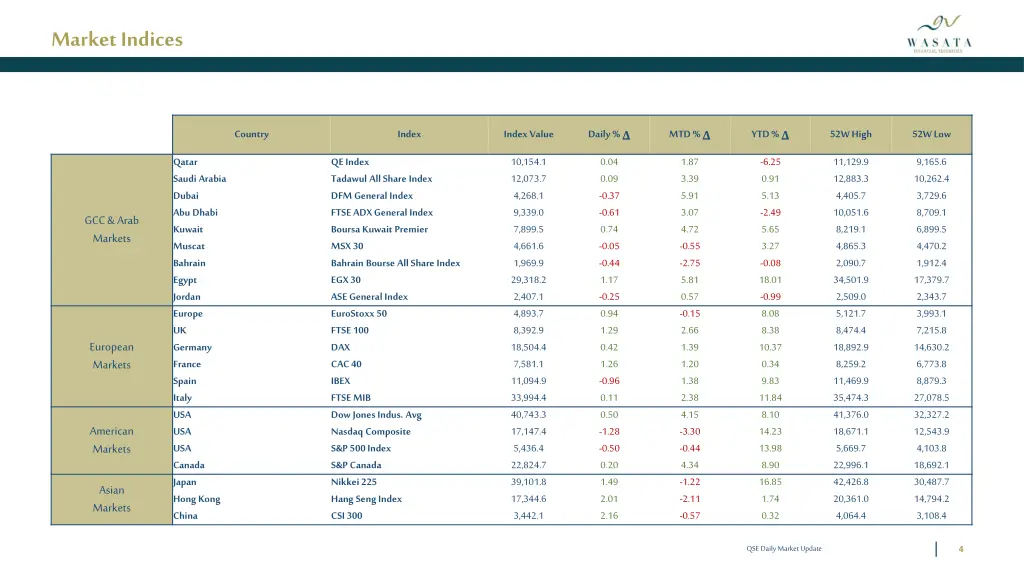Viewport: 1024px width, 576px height.
Task: Click the QSE Daily Market Update footer text
Action: point(785,548)
